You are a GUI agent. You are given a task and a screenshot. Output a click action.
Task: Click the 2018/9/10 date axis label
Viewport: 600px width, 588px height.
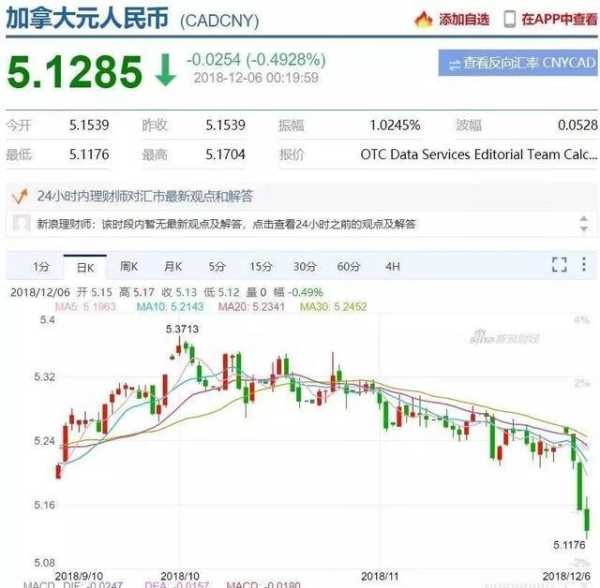[x=79, y=576]
